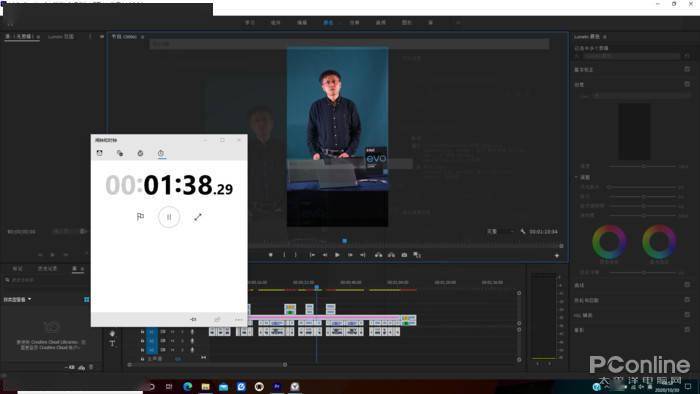Click the Extract button
The image size is (700, 394).
pos(392,255)
